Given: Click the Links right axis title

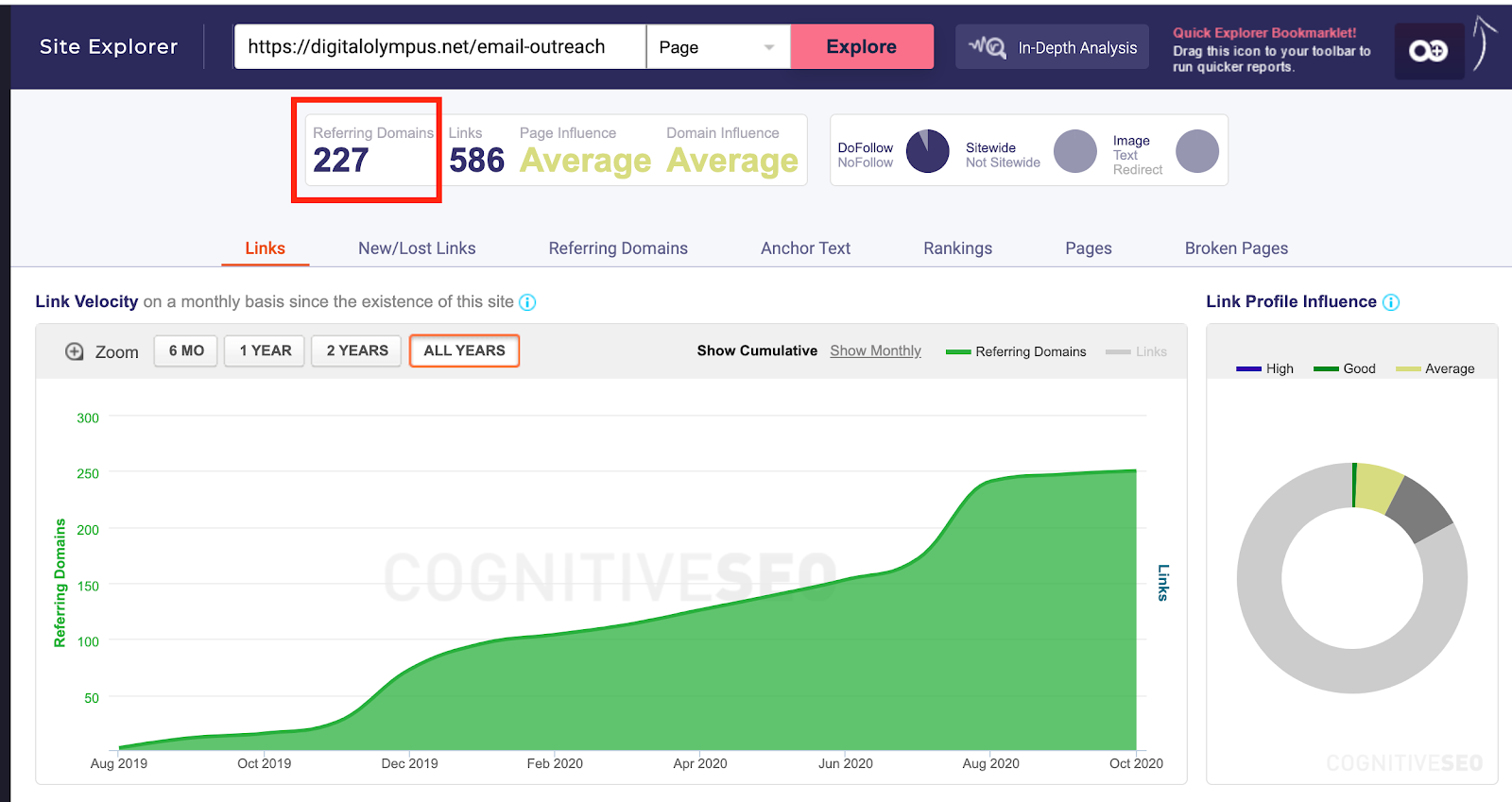Looking at the screenshot, I should [x=1163, y=583].
